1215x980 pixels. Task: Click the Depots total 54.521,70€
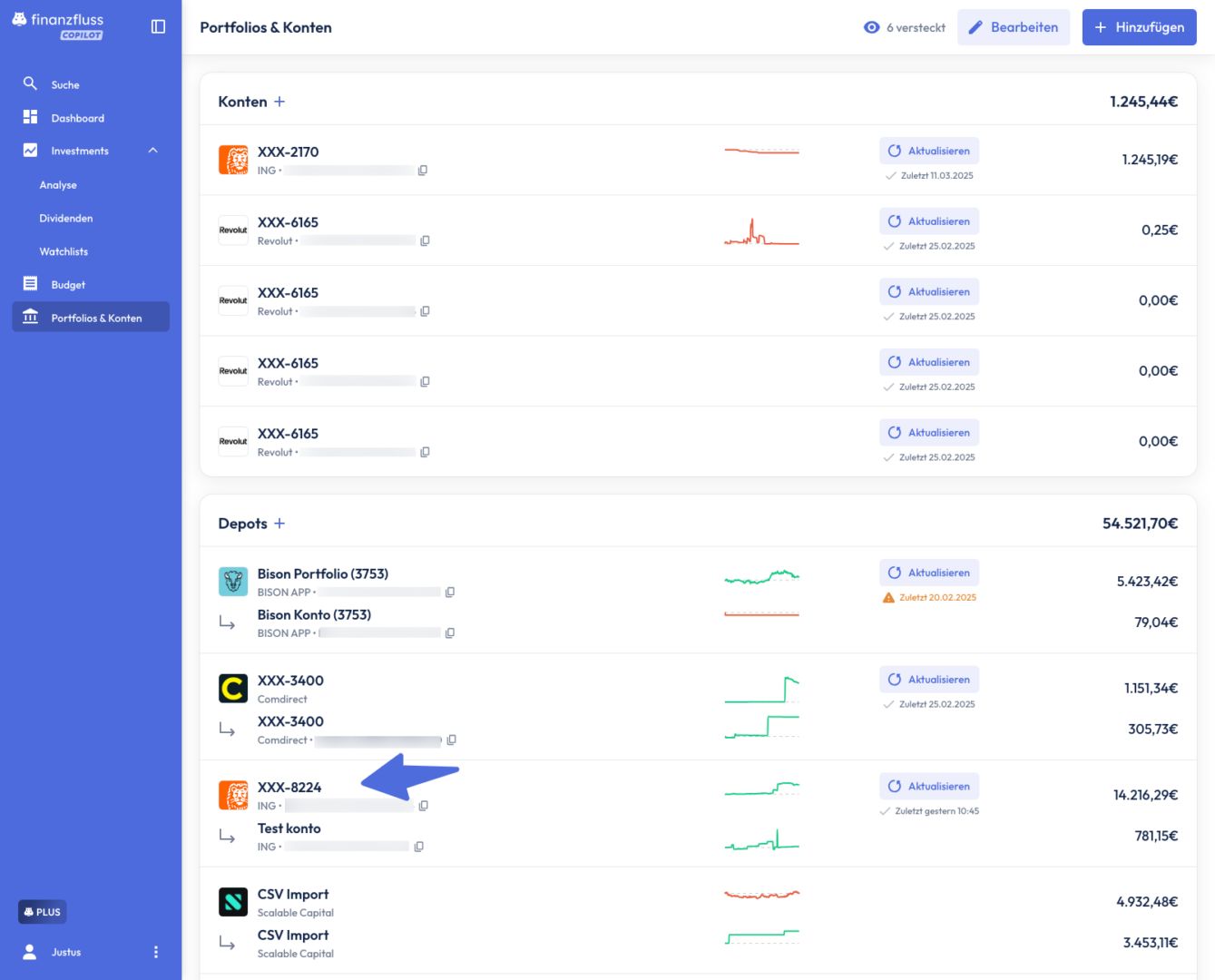1140,524
